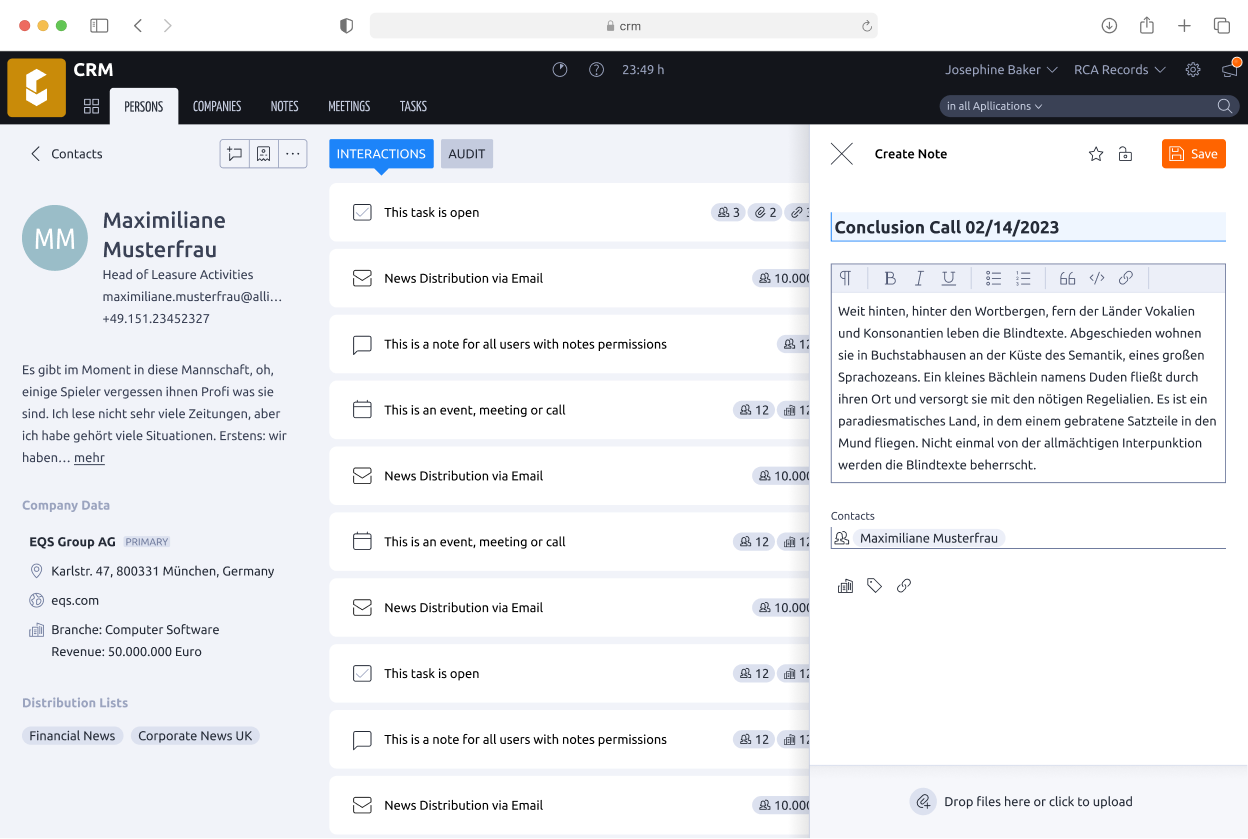Toggle the lock icon on Create Note

coord(1124,153)
